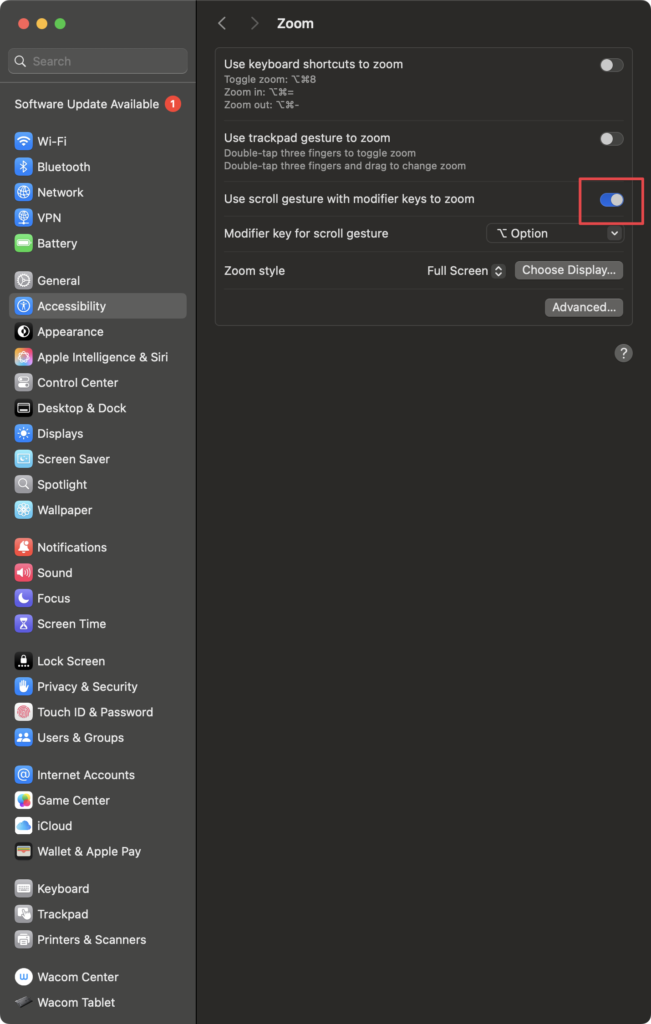Go back using the left chevron

pos(222,23)
